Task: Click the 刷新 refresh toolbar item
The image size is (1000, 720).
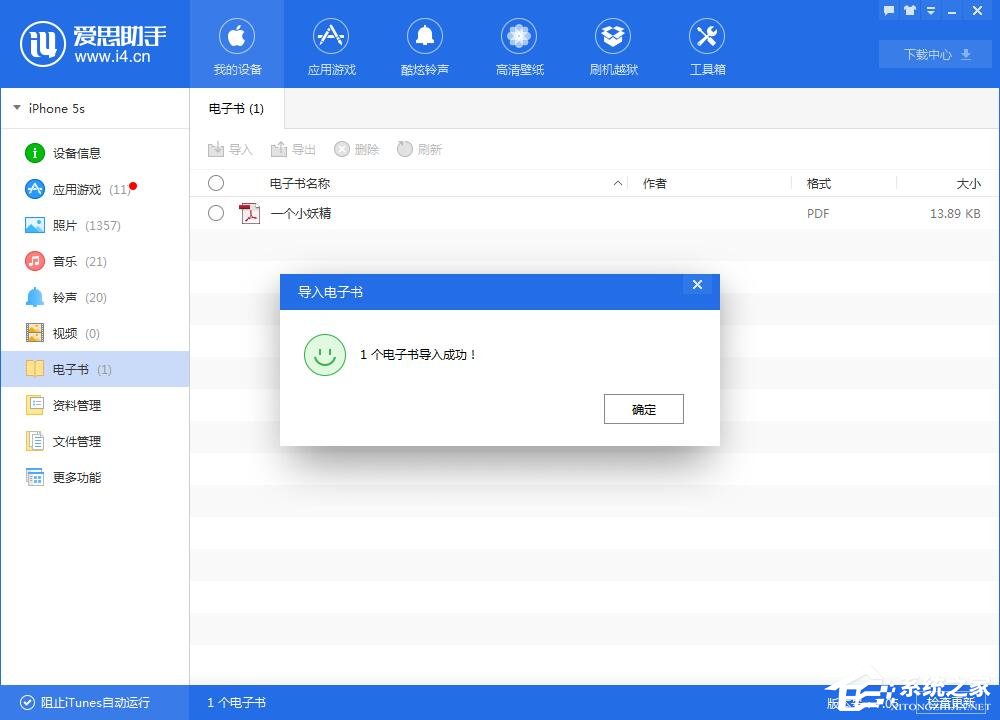Action: coord(420,149)
